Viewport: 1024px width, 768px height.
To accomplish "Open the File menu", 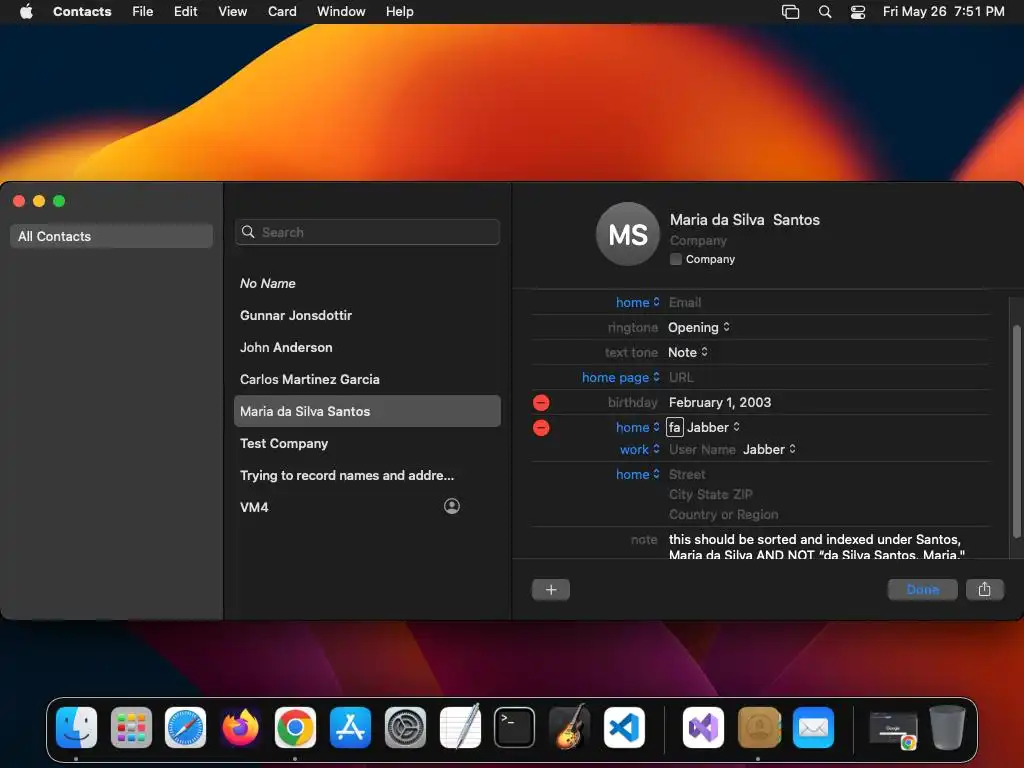I will pyautogui.click(x=142, y=12).
